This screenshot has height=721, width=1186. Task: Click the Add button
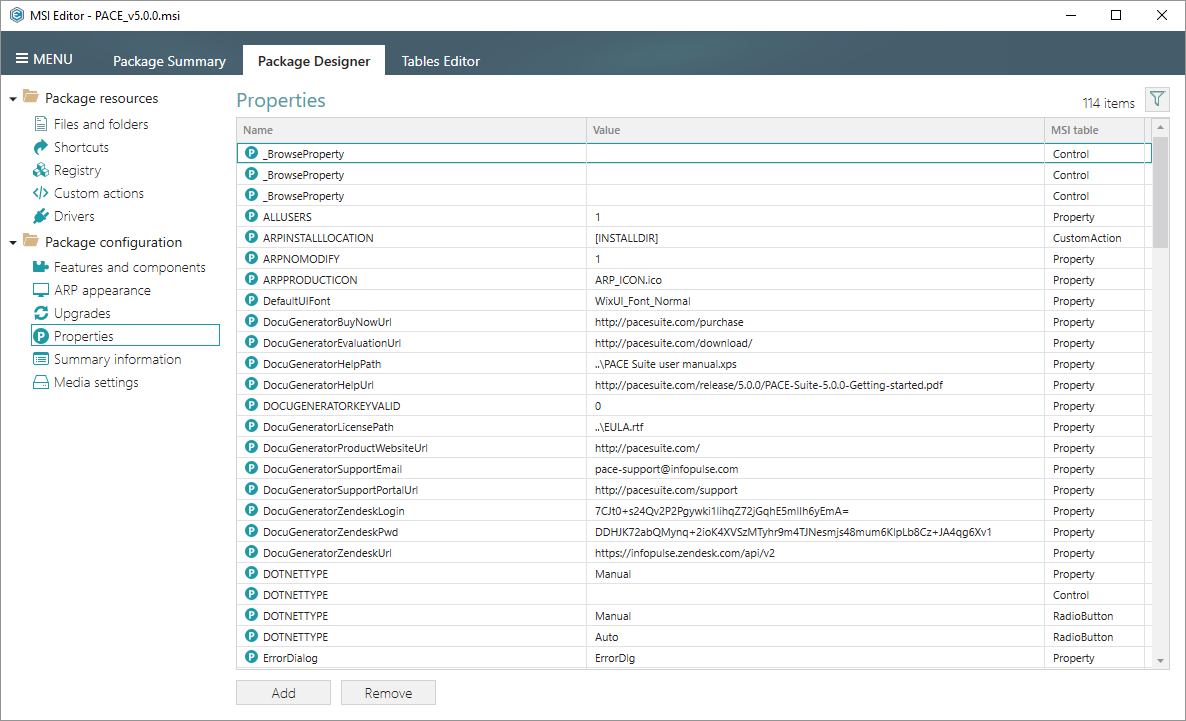tap(284, 693)
